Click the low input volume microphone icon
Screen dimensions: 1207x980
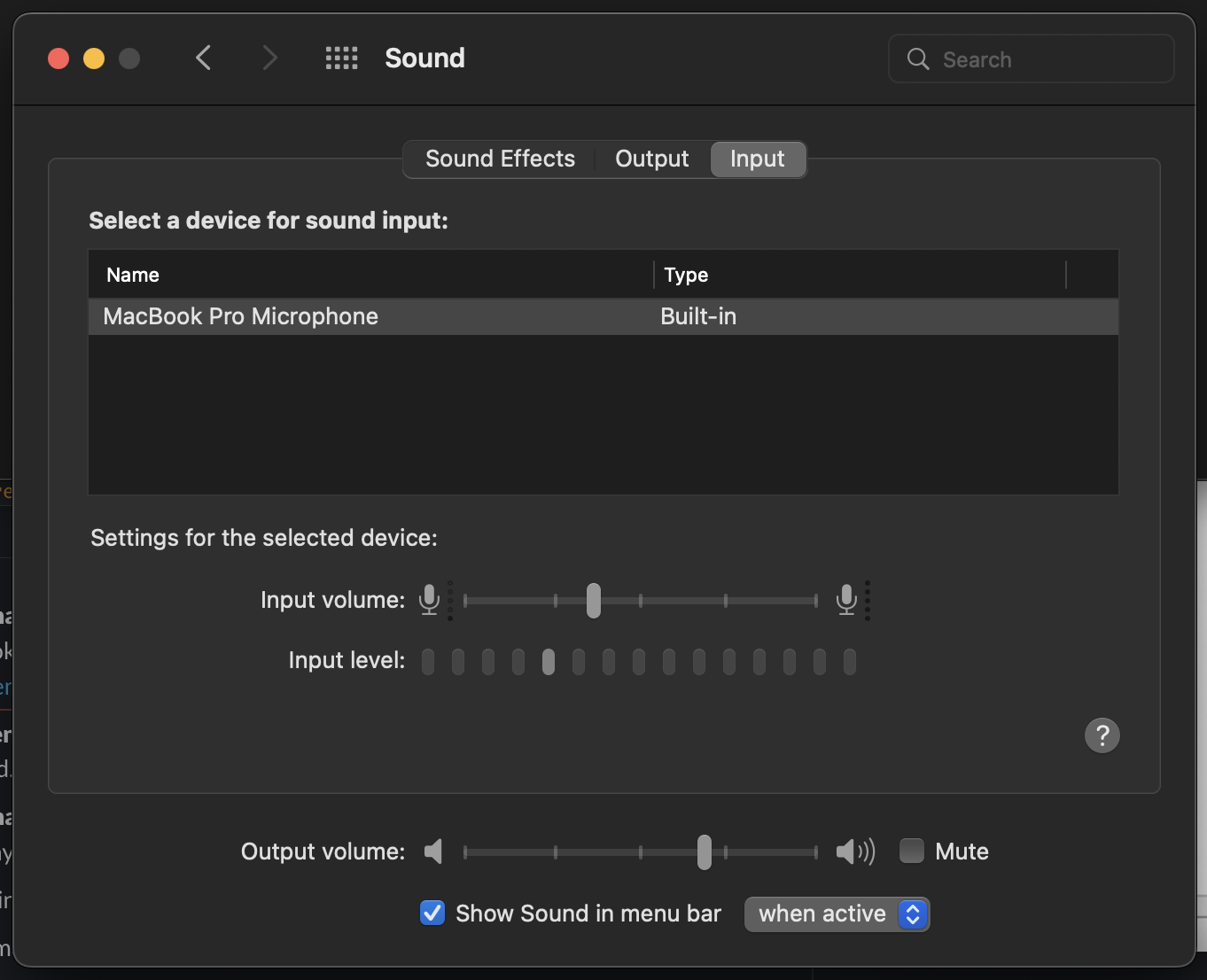coord(429,600)
